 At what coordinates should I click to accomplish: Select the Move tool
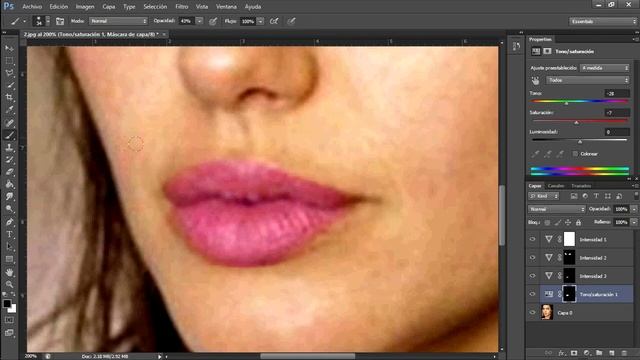[x=9, y=49]
